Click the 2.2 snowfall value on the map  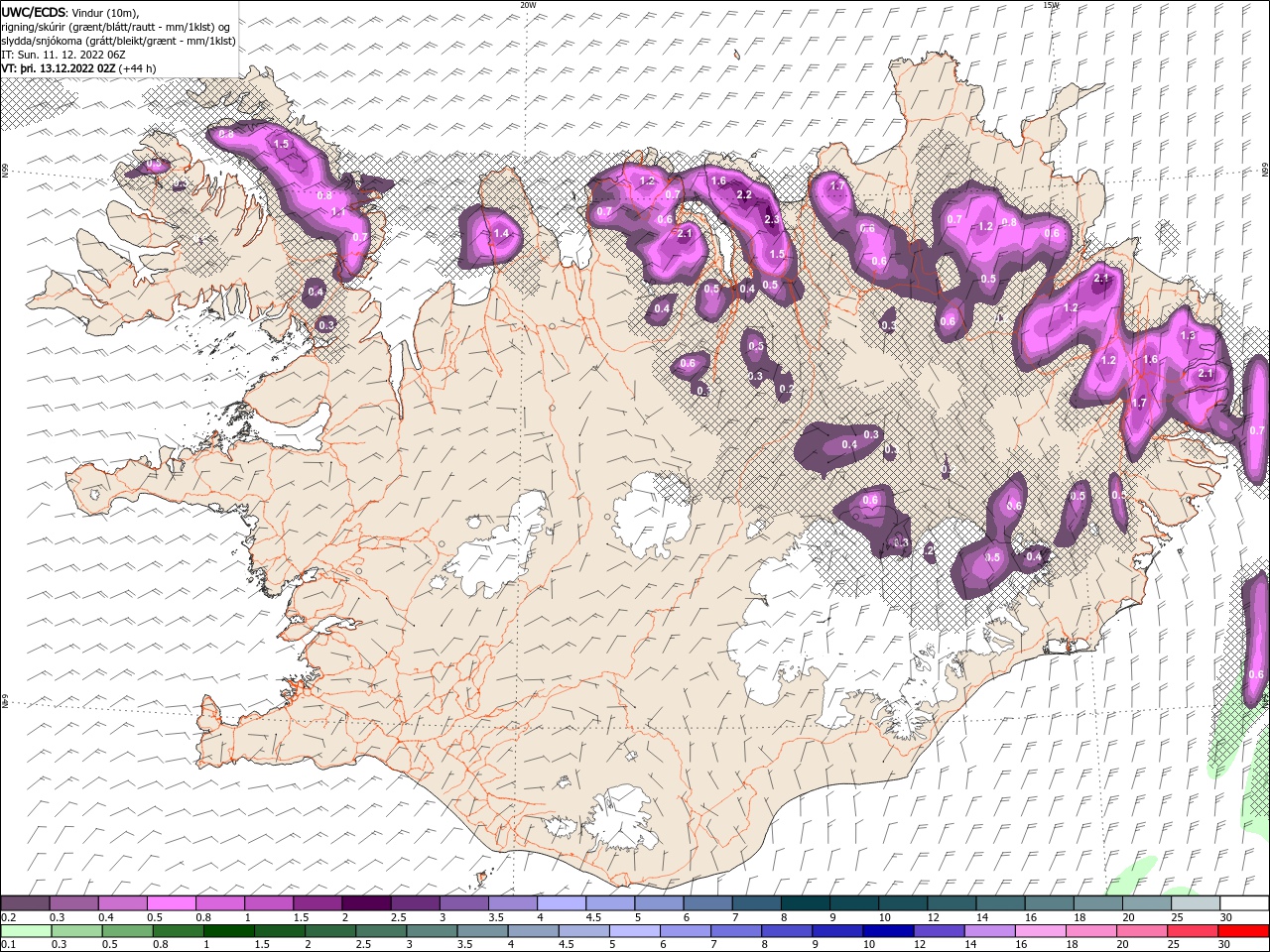click(745, 195)
